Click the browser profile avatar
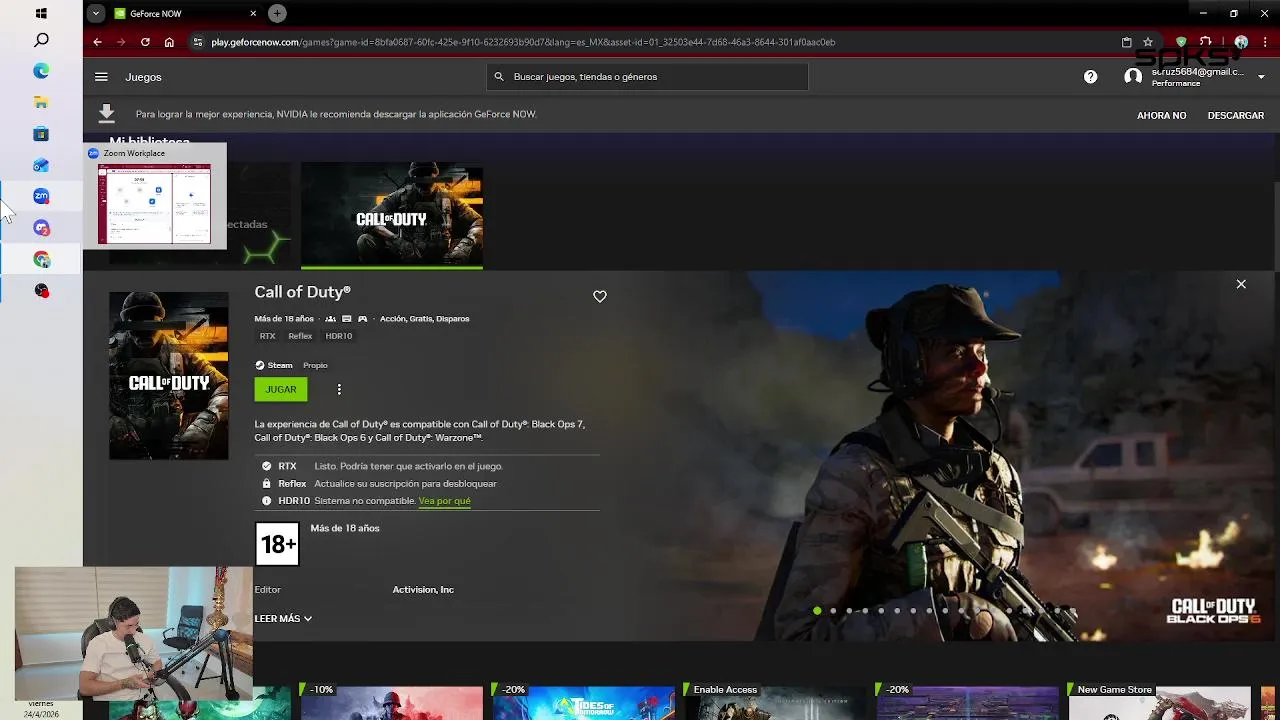Image resolution: width=1280 pixels, height=720 pixels. (1241, 42)
